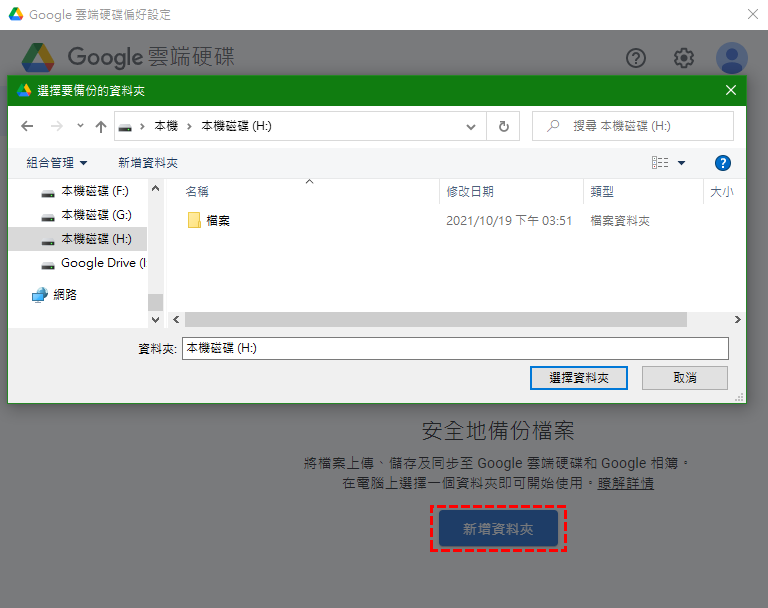Open recent locations dropdown chevron
Image resolution: width=768 pixels, height=608 pixels.
(80, 126)
